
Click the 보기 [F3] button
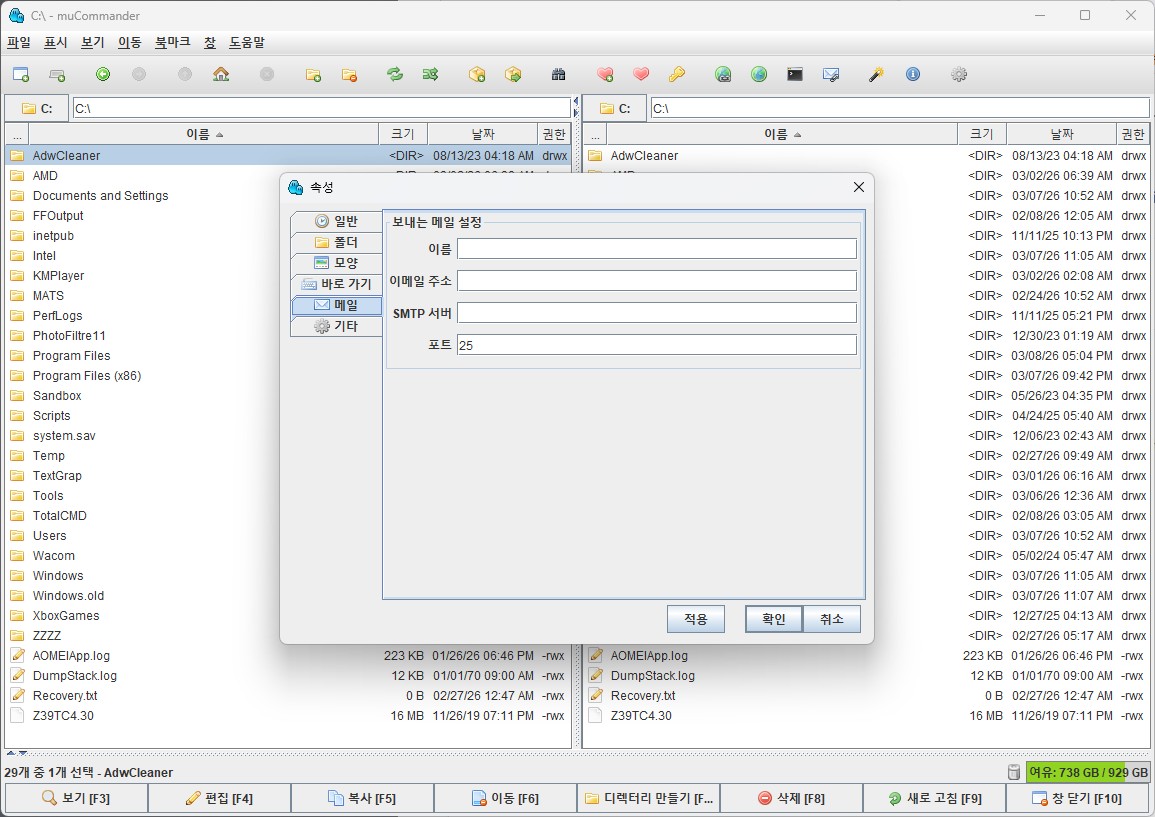tap(77, 798)
